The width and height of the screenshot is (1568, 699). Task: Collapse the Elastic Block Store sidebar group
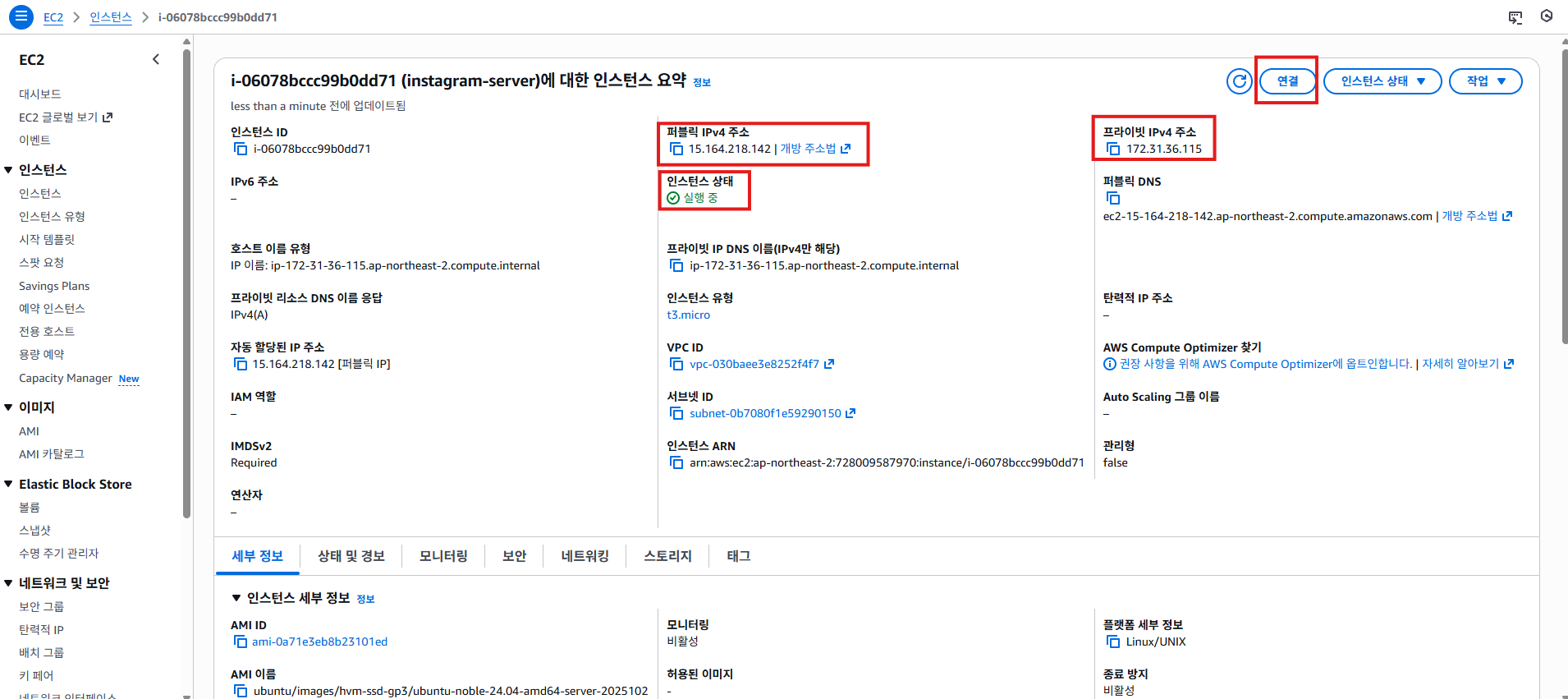[x=8, y=485]
